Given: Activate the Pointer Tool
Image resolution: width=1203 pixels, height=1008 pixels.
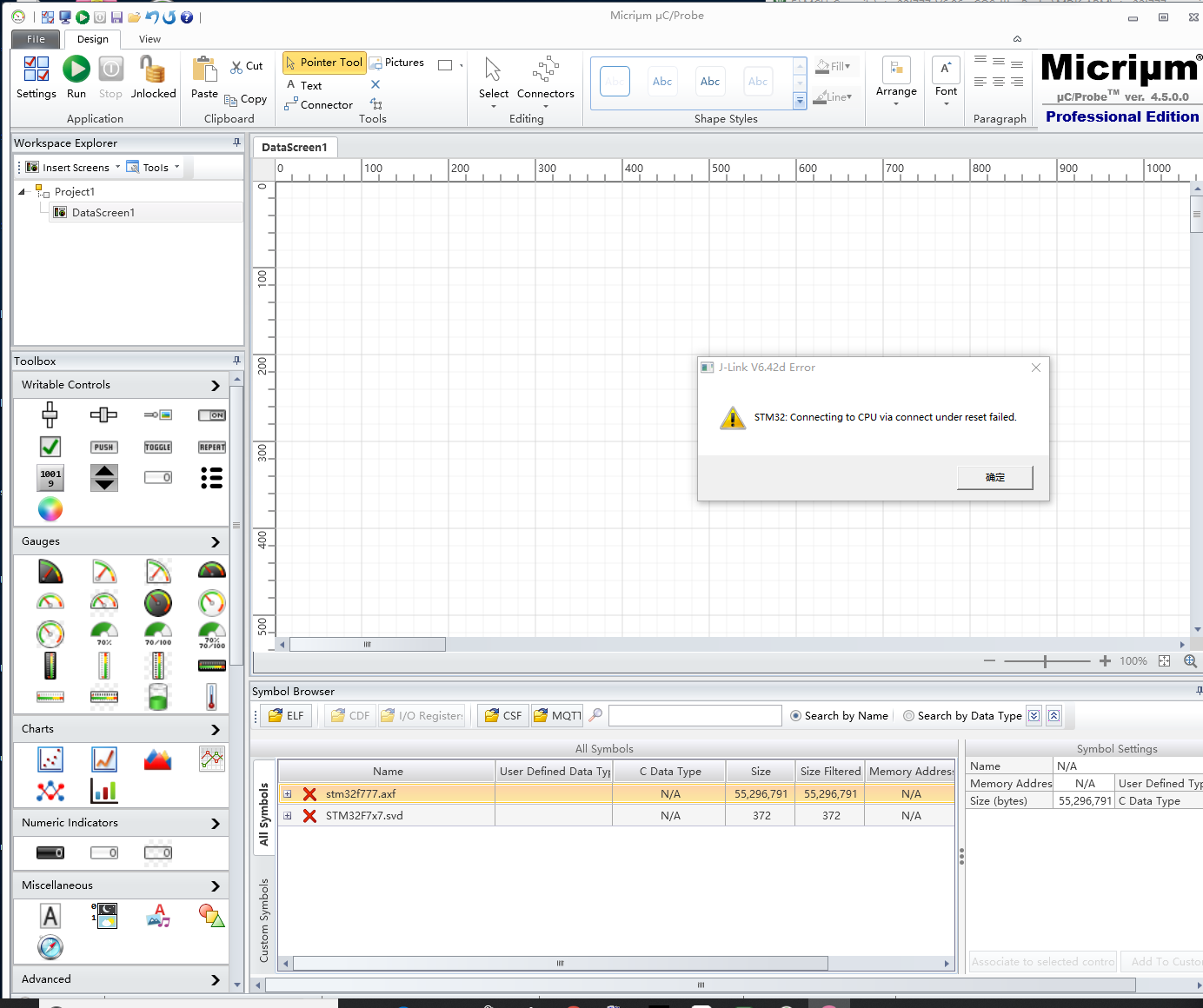Looking at the screenshot, I should pos(324,63).
